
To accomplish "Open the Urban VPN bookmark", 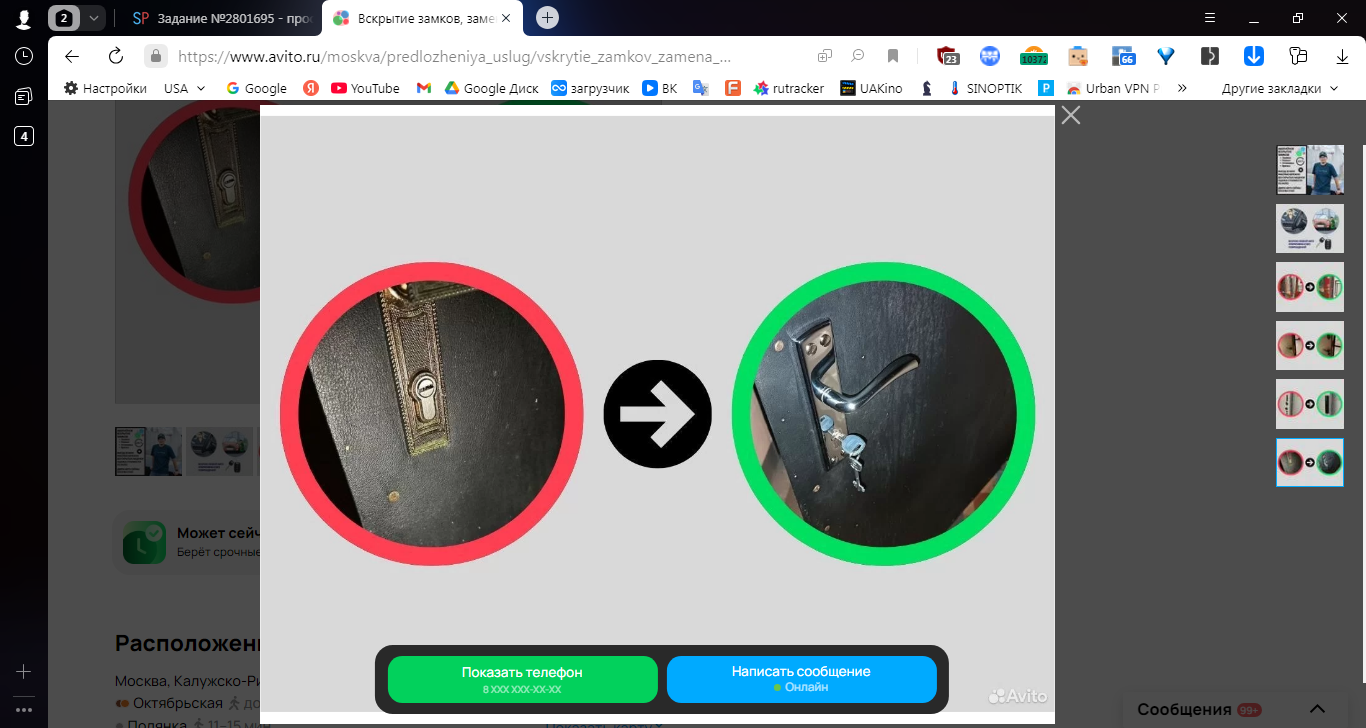I will click(1113, 88).
